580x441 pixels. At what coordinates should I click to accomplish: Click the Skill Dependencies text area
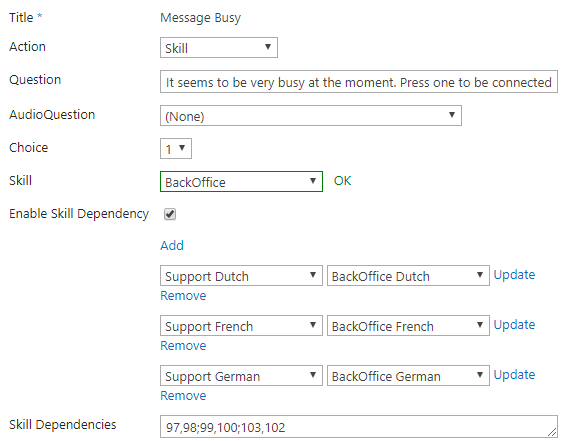(x=358, y=427)
